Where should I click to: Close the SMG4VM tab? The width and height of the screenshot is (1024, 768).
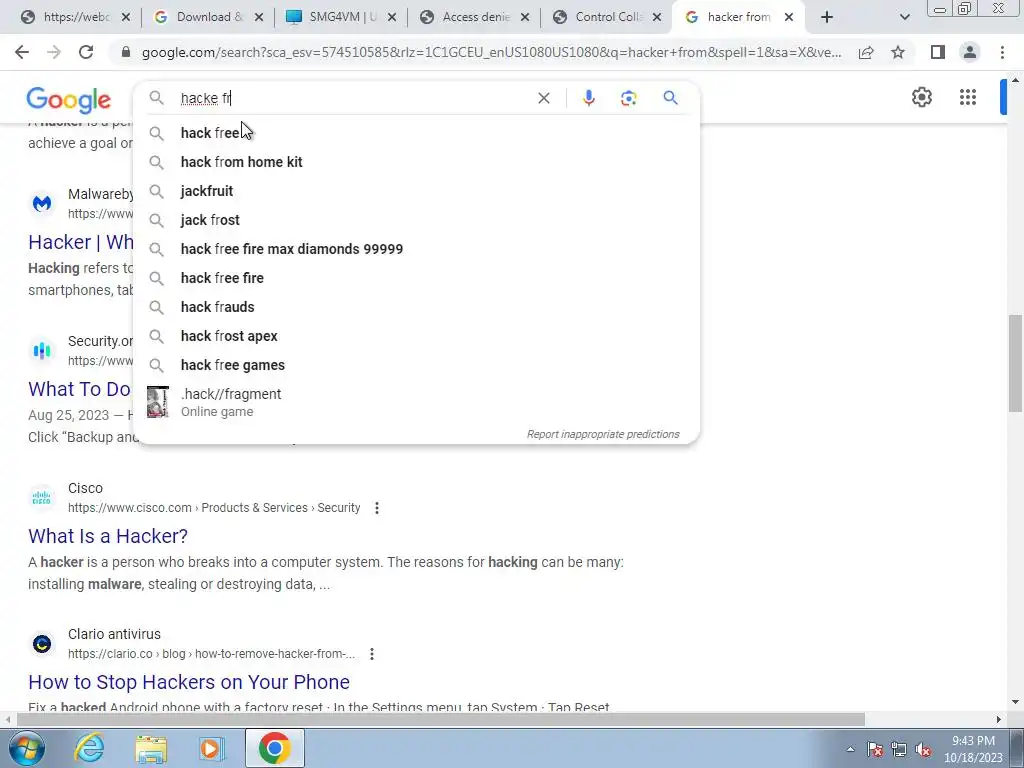tap(392, 18)
